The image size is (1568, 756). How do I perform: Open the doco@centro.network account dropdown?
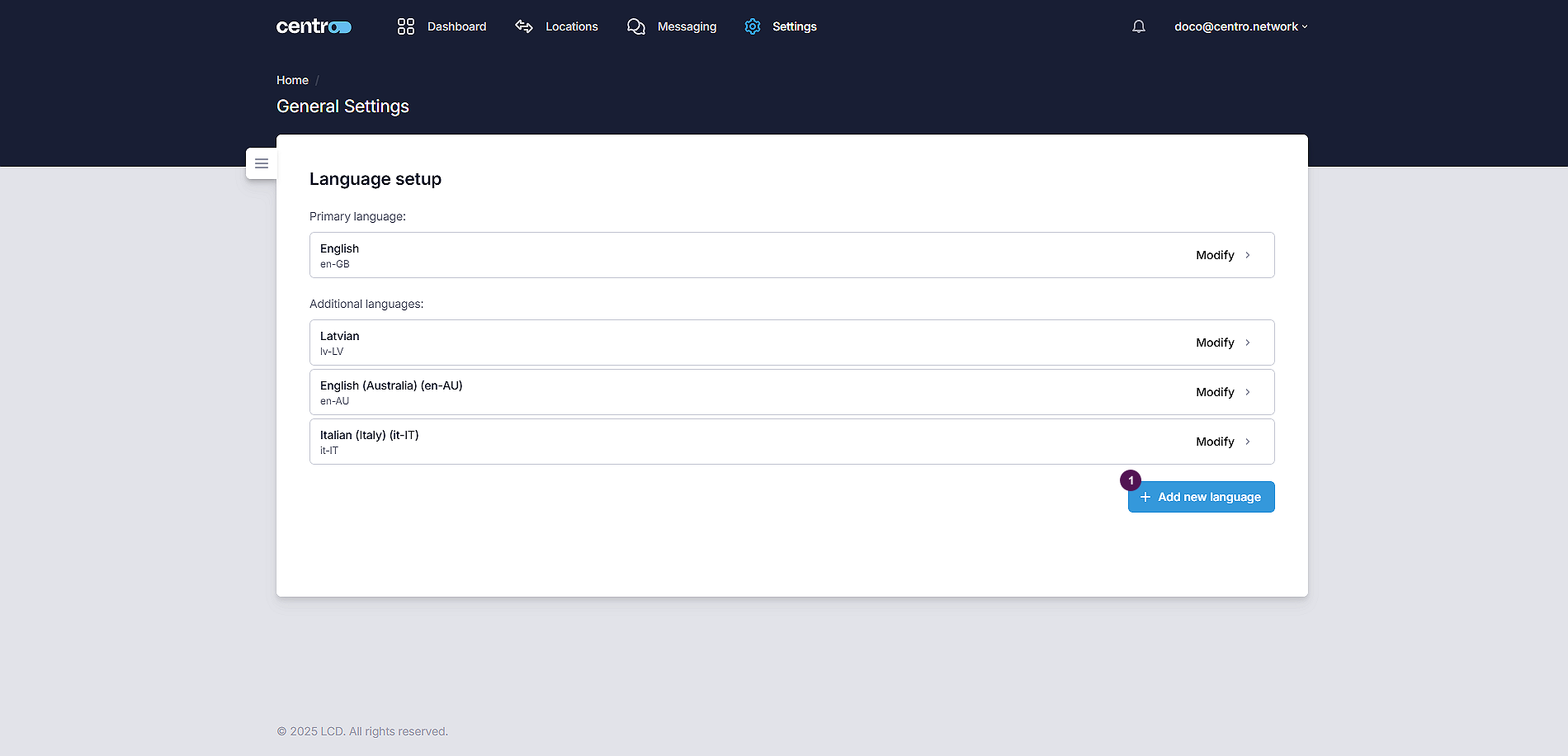pyautogui.click(x=1241, y=26)
